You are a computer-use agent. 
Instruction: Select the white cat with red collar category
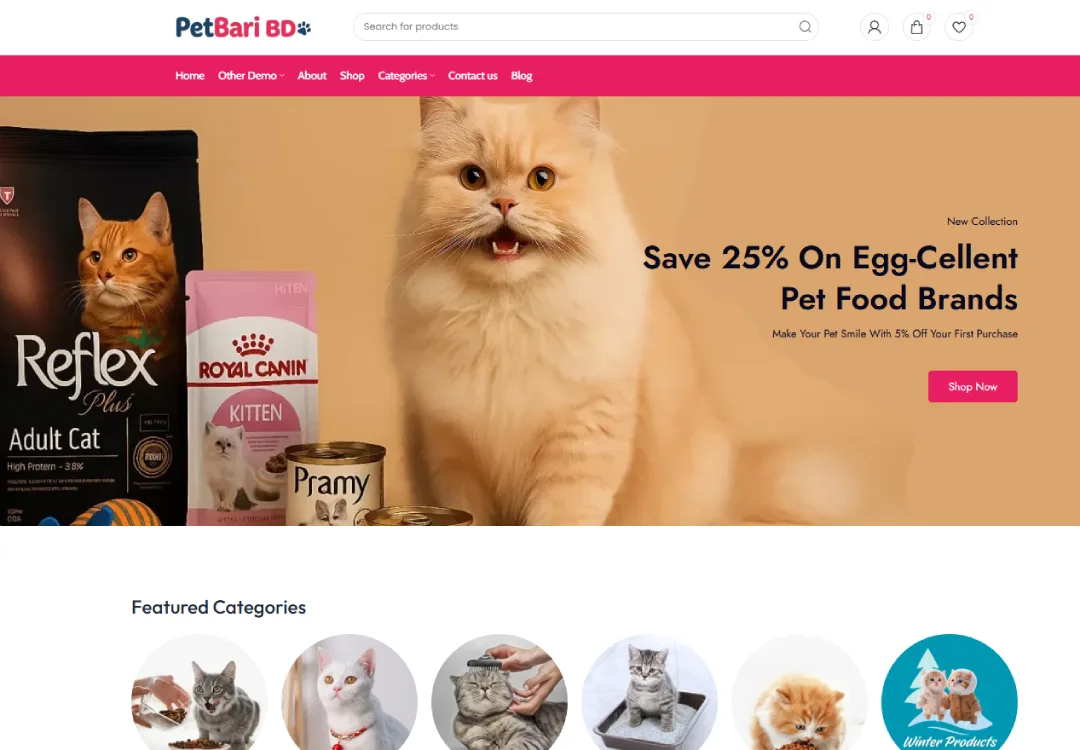point(349,692)
